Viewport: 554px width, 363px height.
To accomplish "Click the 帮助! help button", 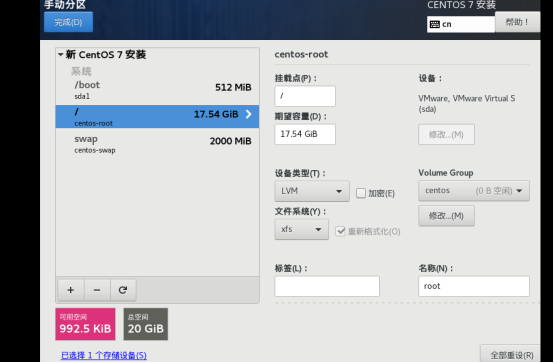I will [x=517, y=22].
